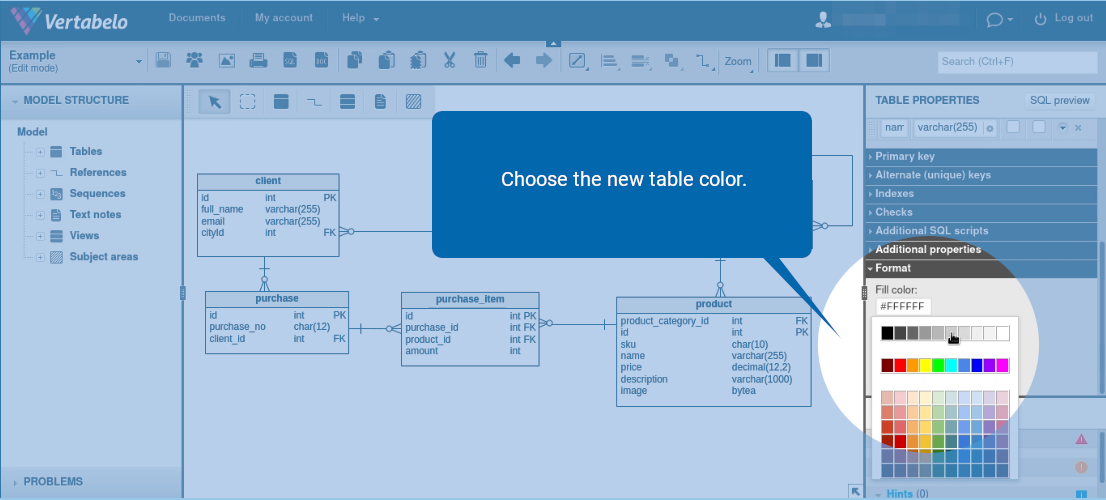Click the print icon in the toolbar
Viewport: 1106px width, 500px height.
tap(258, 61)
